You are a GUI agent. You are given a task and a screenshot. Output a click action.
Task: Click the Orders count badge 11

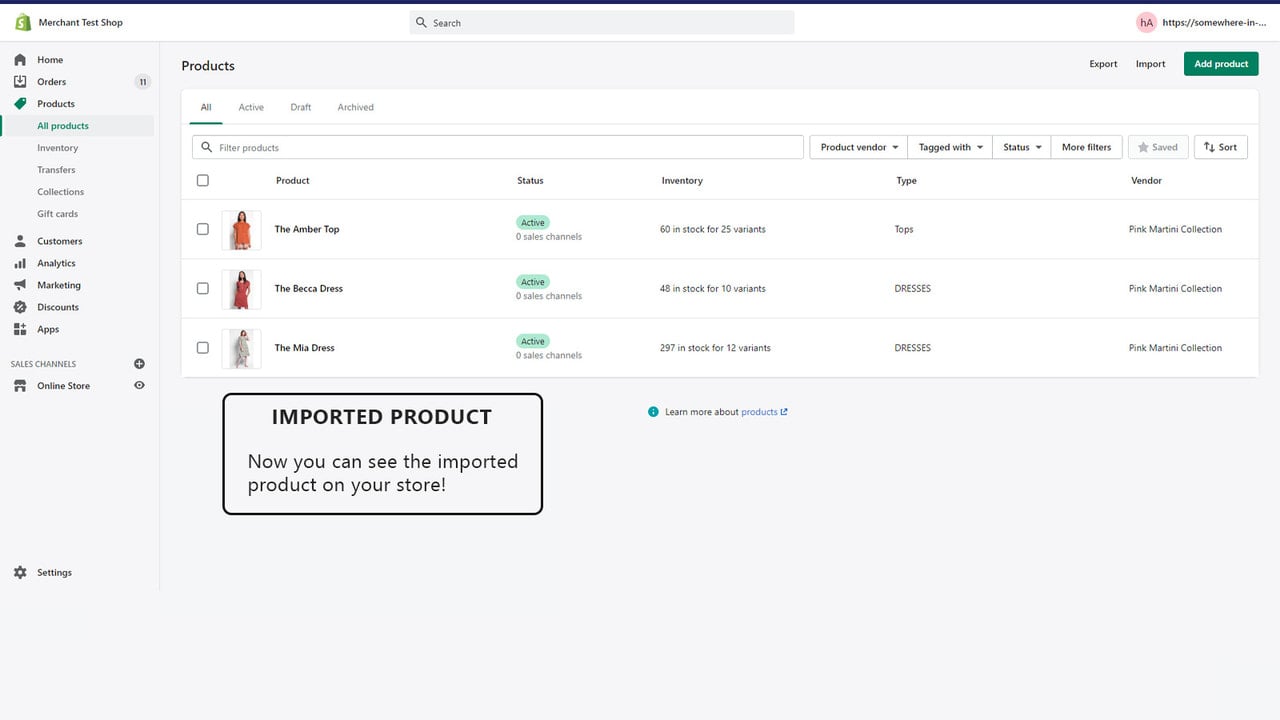point(142,82)
